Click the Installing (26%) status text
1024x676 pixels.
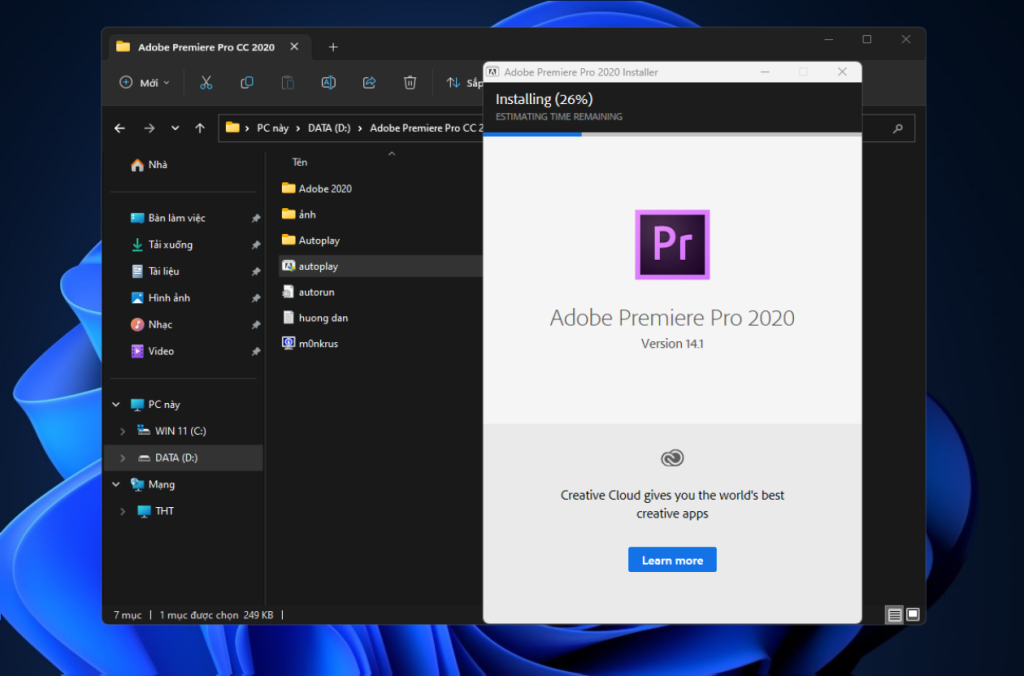[544, 99]
